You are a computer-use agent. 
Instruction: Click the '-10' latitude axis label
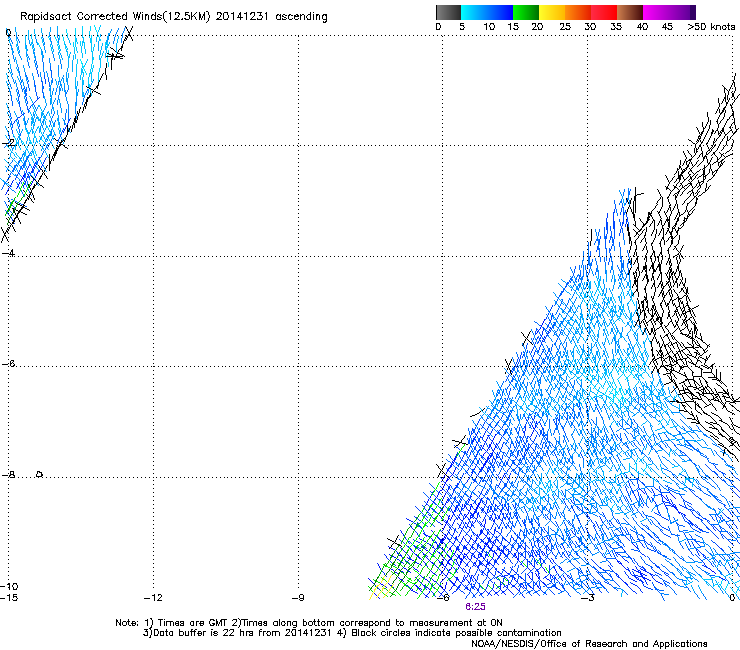coord(9,587)
